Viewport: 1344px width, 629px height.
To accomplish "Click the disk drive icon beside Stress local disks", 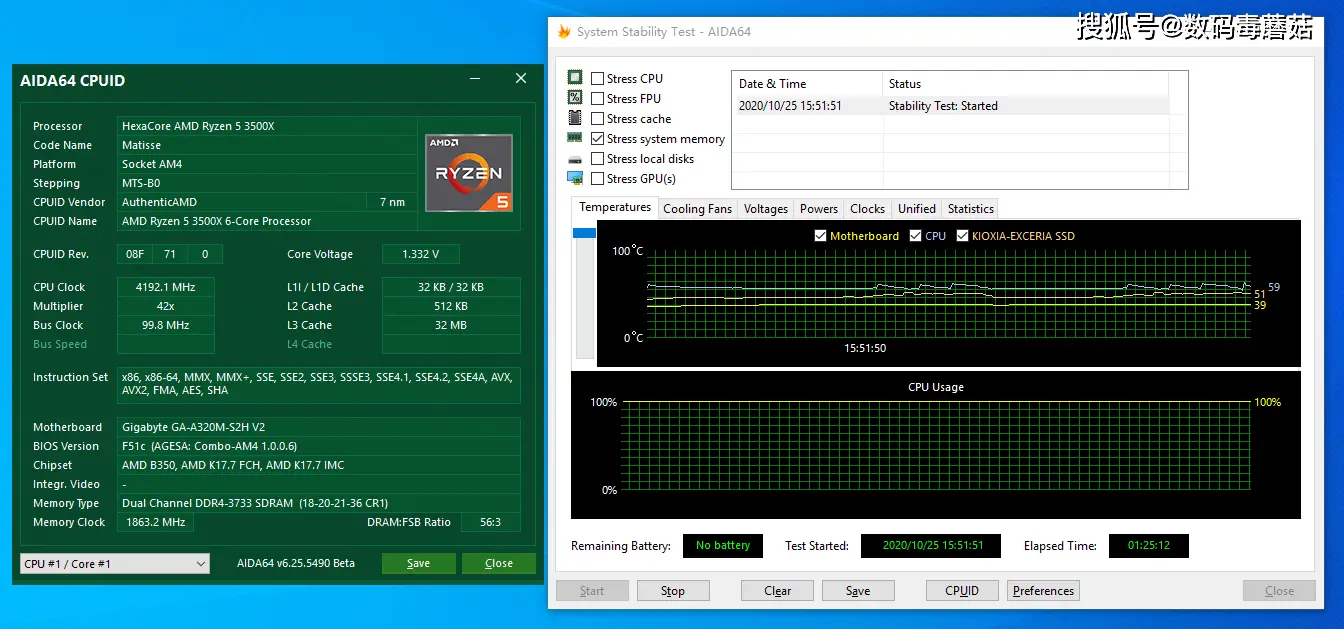I will point(575,159).
